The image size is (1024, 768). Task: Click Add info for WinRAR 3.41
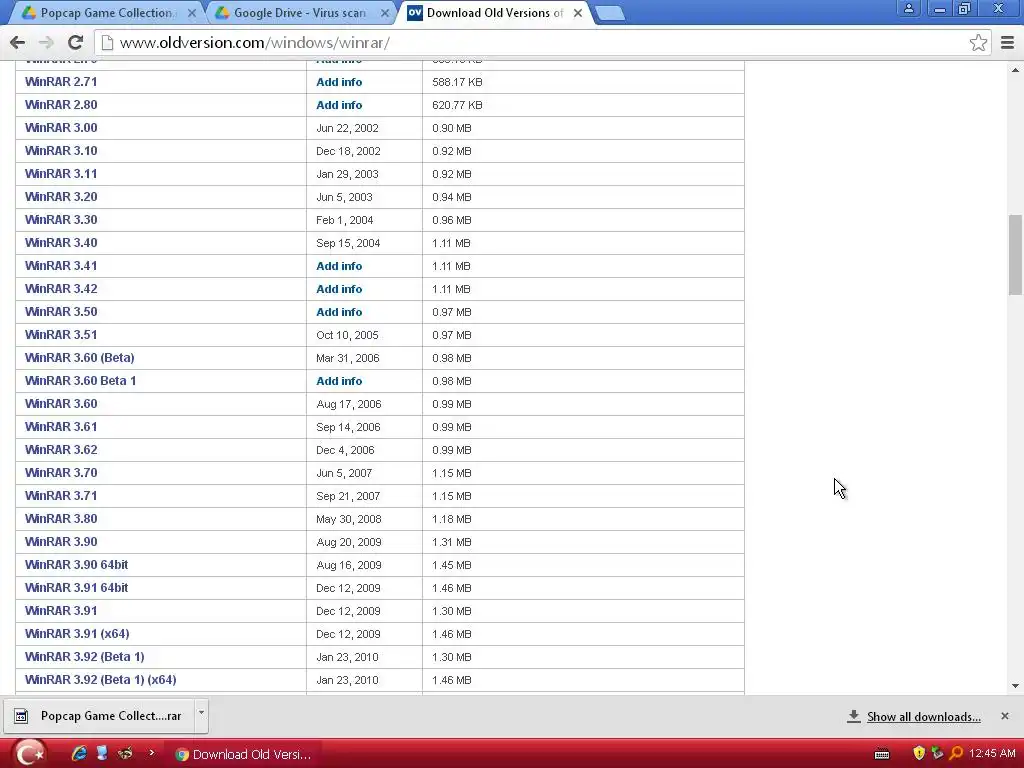click(339, 266)
